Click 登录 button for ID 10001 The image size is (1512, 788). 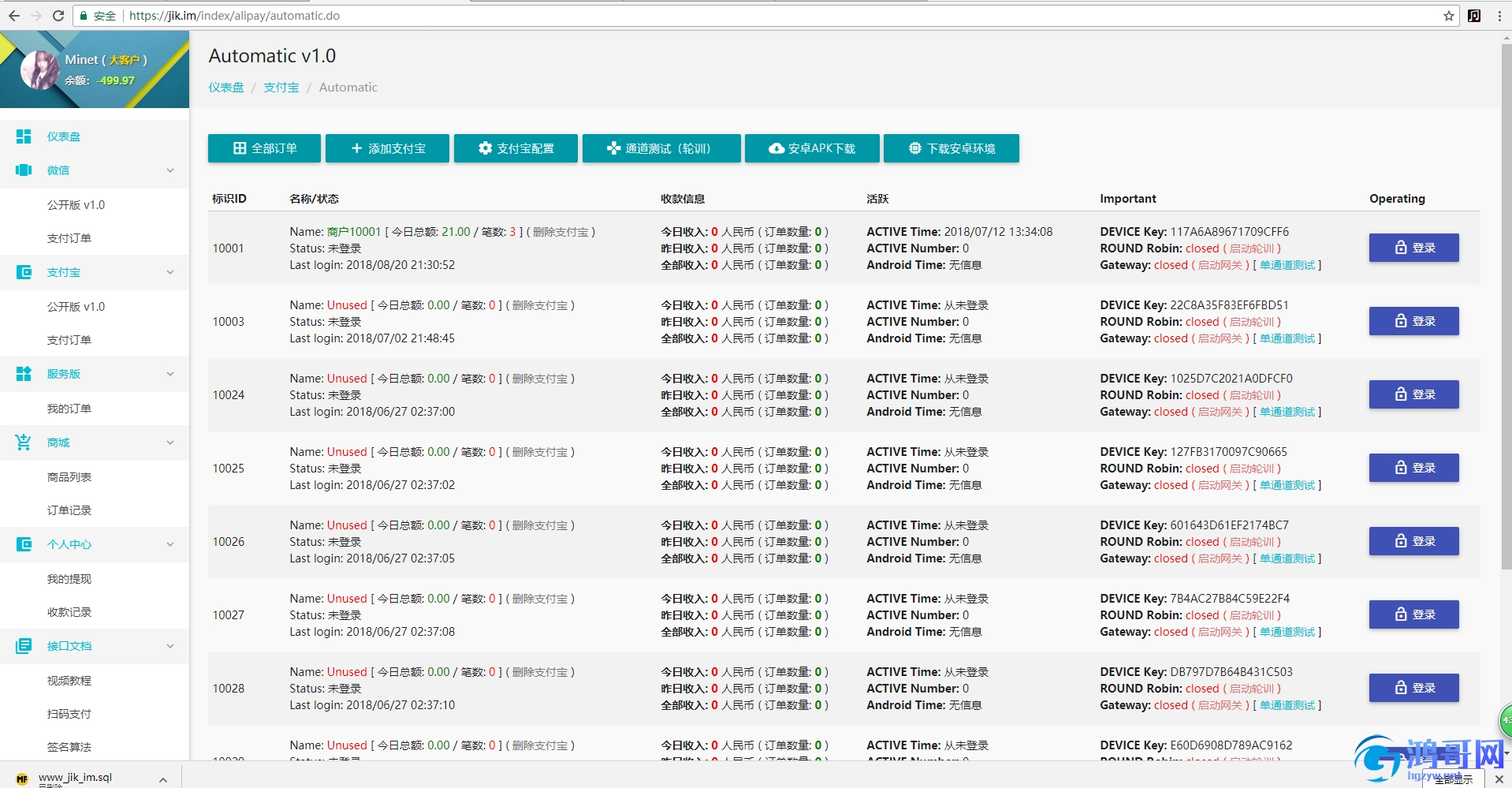point(1413,248)
